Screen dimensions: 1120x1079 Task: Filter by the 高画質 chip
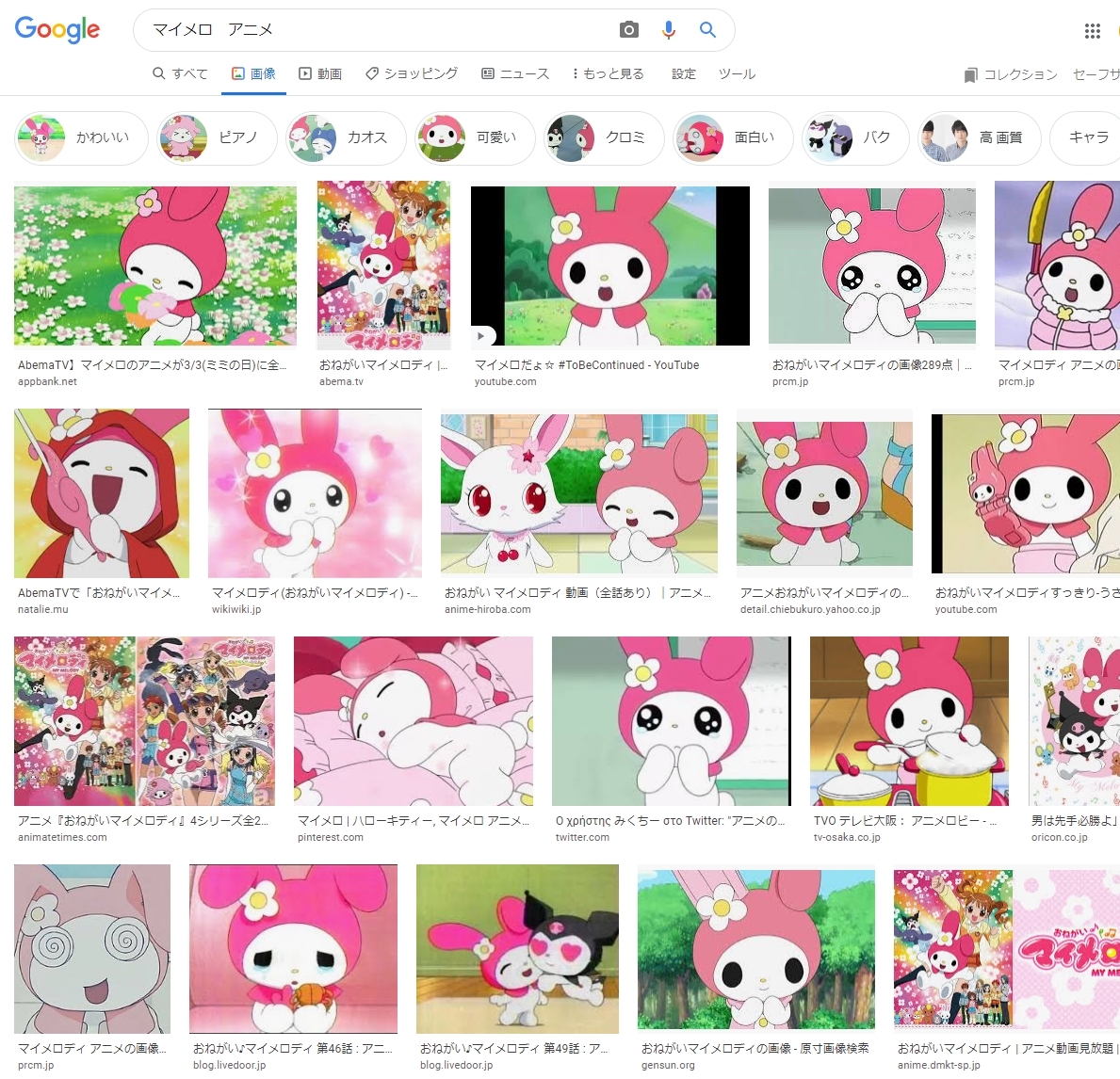click(980, 137)
